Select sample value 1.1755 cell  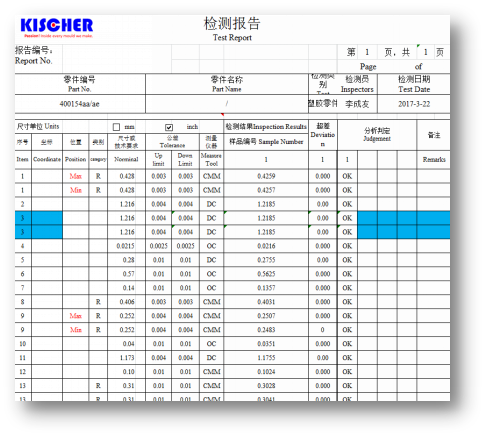pyautogui.click(x=266, y=358)
